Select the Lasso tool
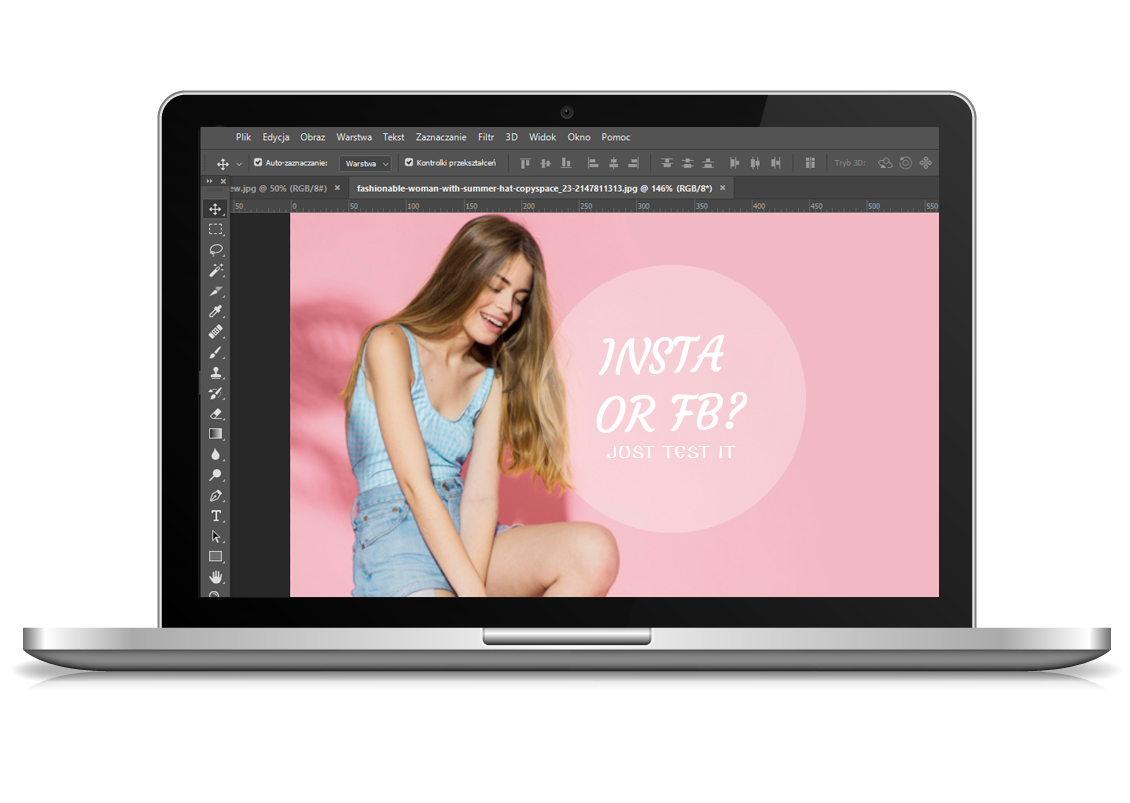This screenshot has height=803, width=1130. [x=215, y=250]
